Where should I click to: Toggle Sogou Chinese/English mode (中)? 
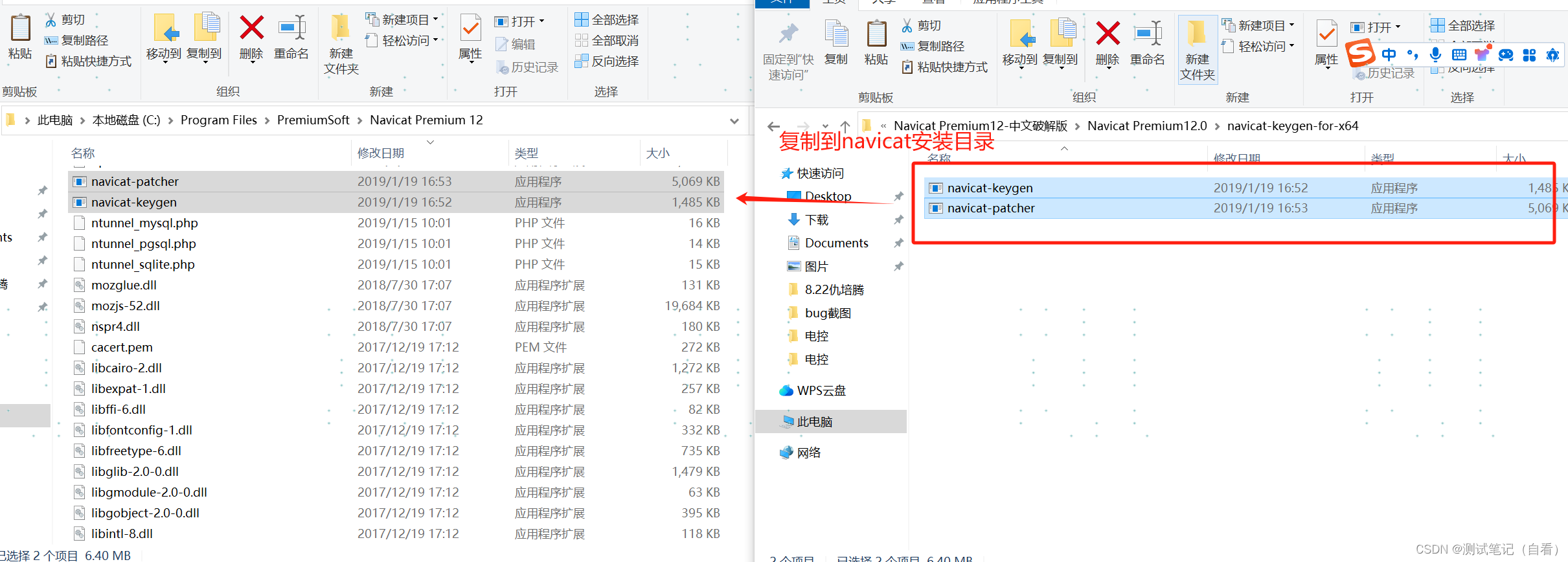(x=1389, y=55)
